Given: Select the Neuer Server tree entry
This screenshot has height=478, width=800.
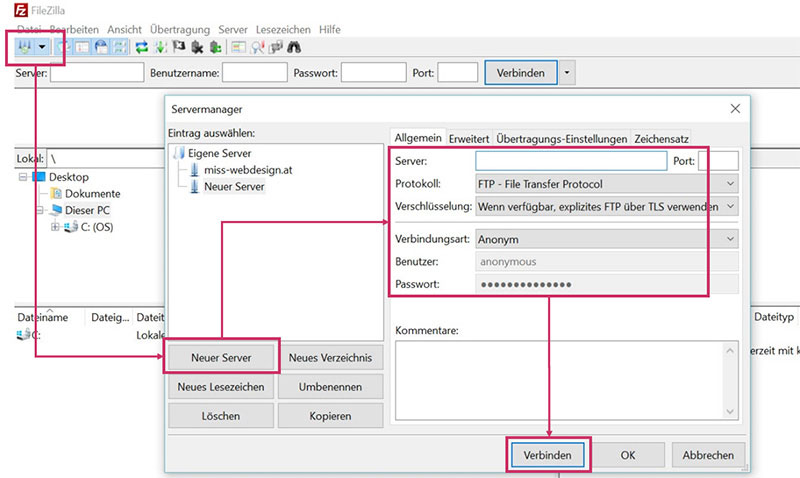Looking at the screenshot, I should [x=234, y=187].
